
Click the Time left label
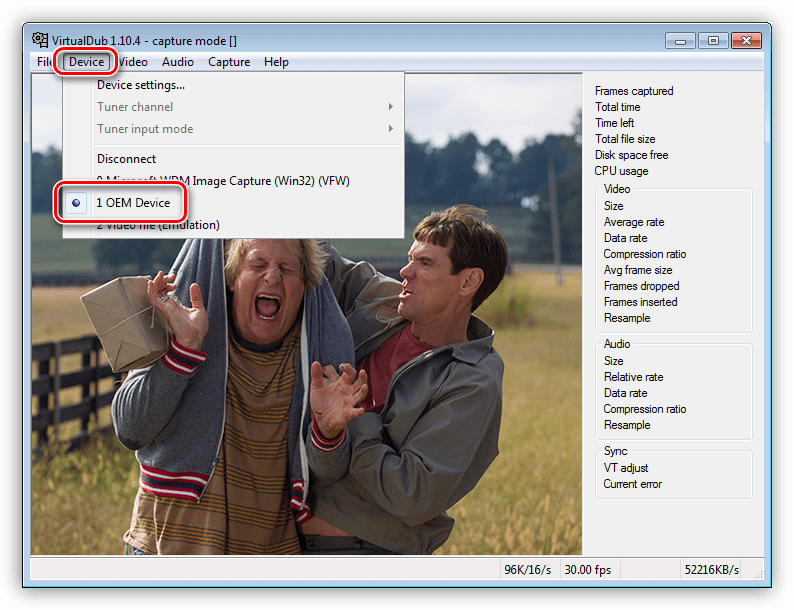coord(614,123)
